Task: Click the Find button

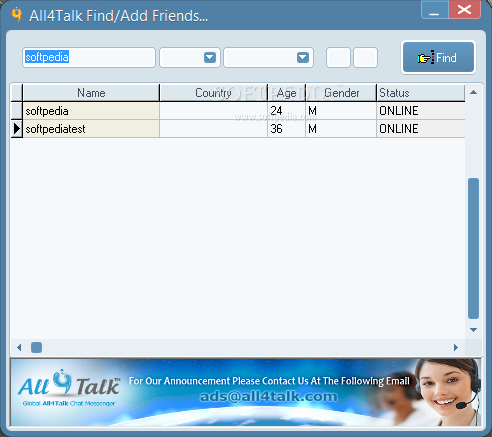Action: click(x=438, y=57)
